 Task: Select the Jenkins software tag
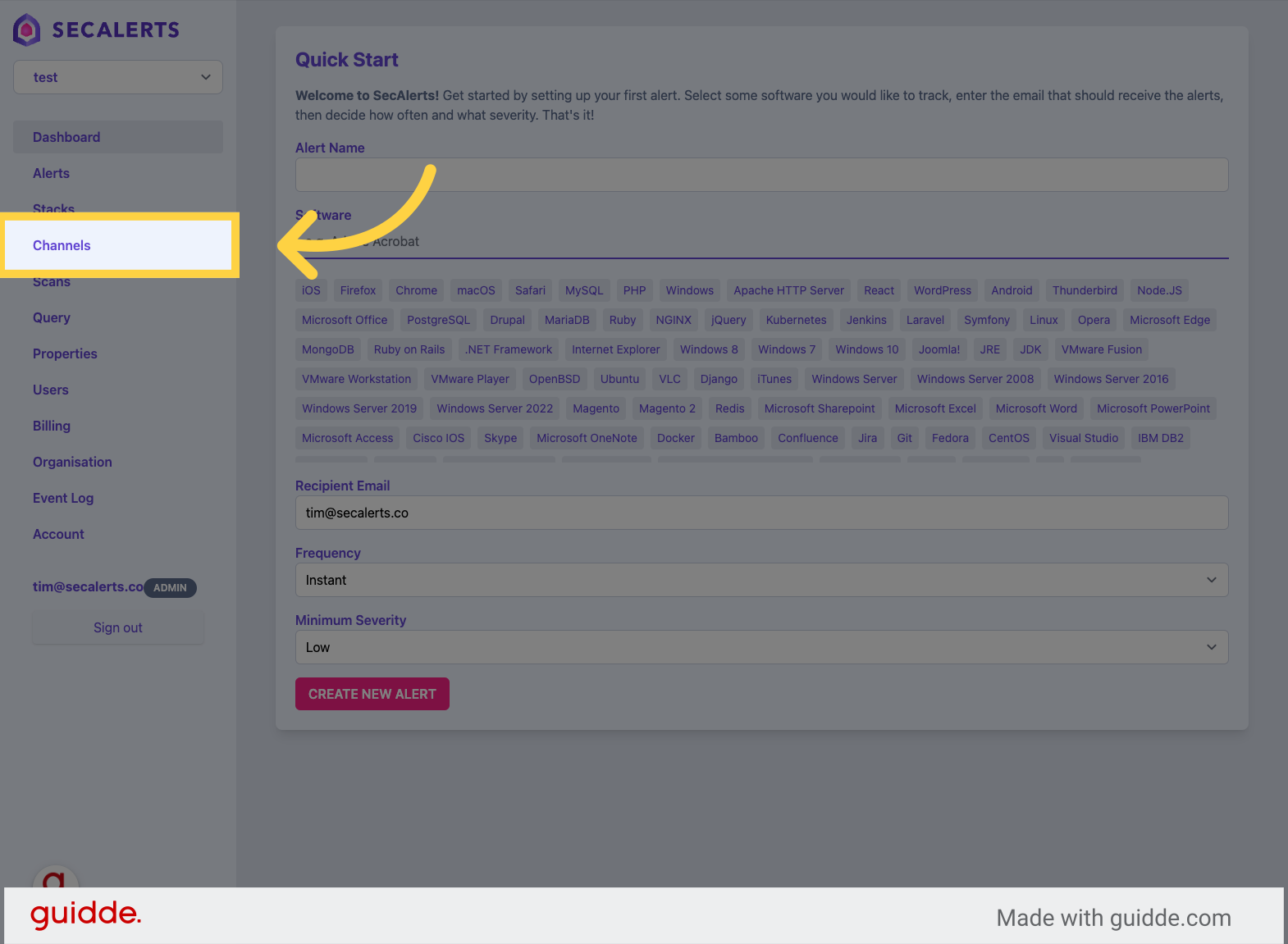tap(866, 320)
